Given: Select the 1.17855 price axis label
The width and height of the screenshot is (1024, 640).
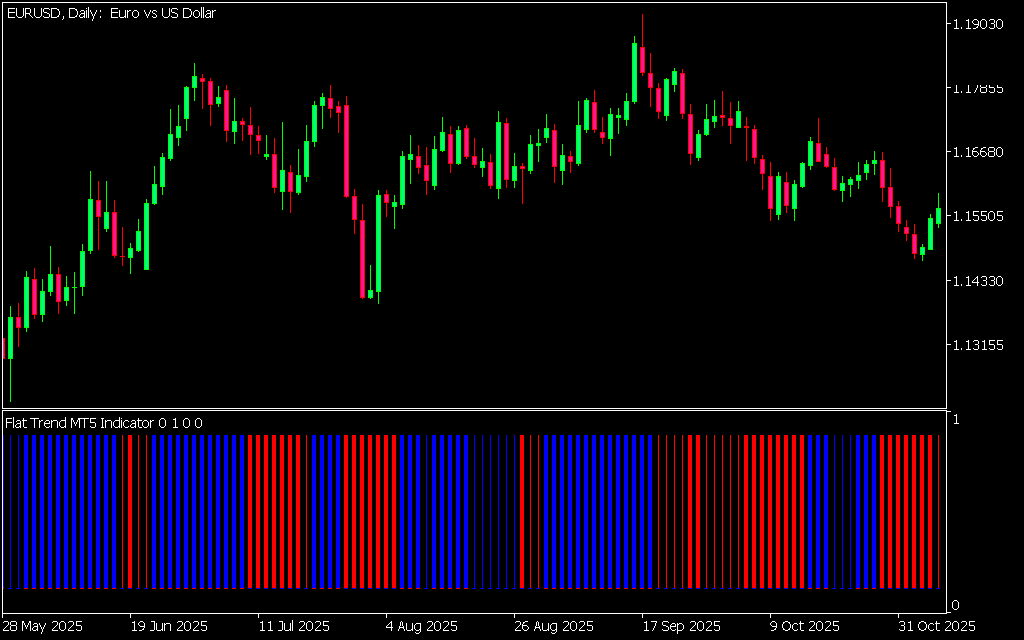Looking at the screenshot, I should 977,89.
